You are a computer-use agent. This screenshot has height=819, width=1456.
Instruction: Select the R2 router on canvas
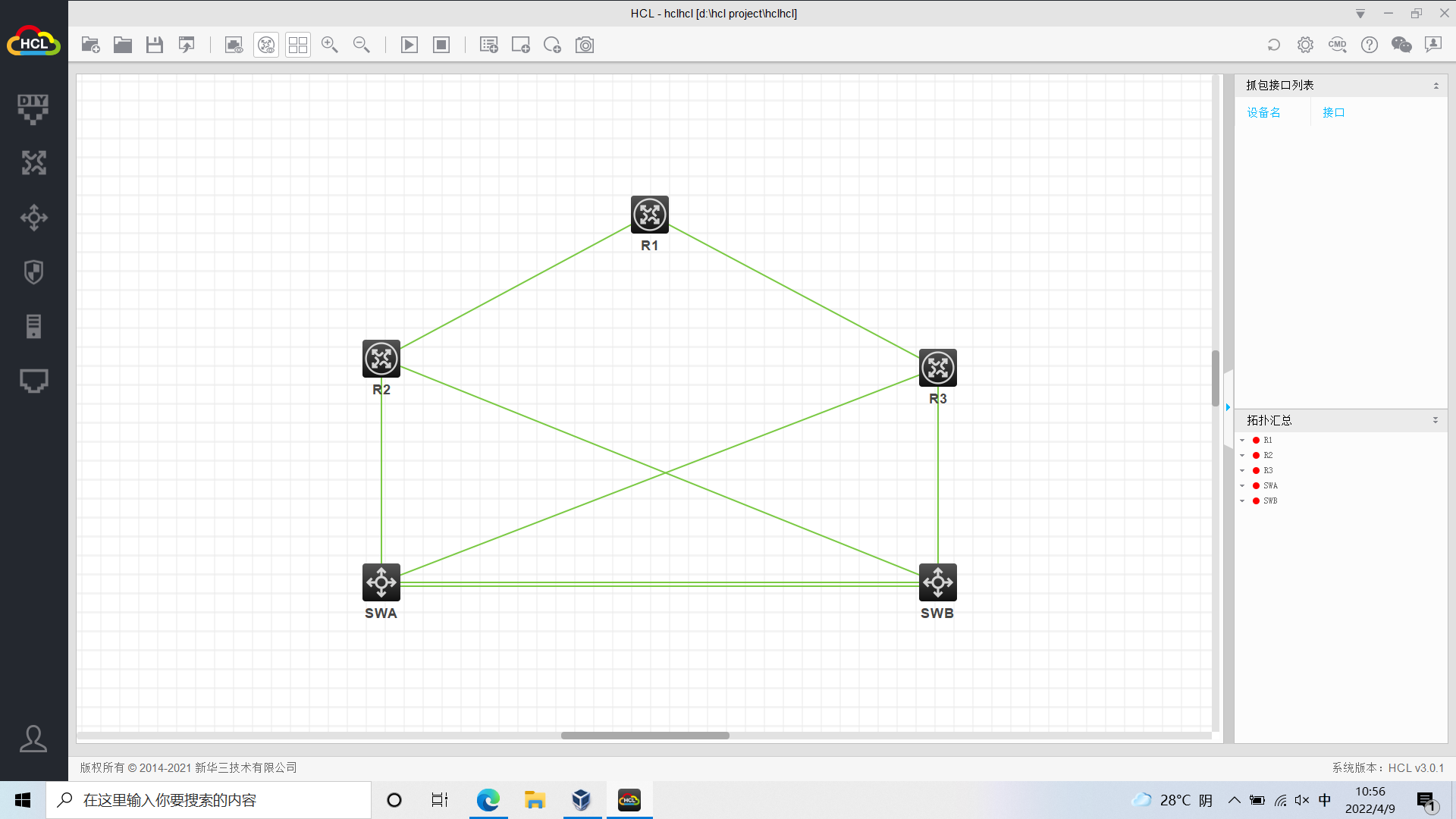(381, 359)
